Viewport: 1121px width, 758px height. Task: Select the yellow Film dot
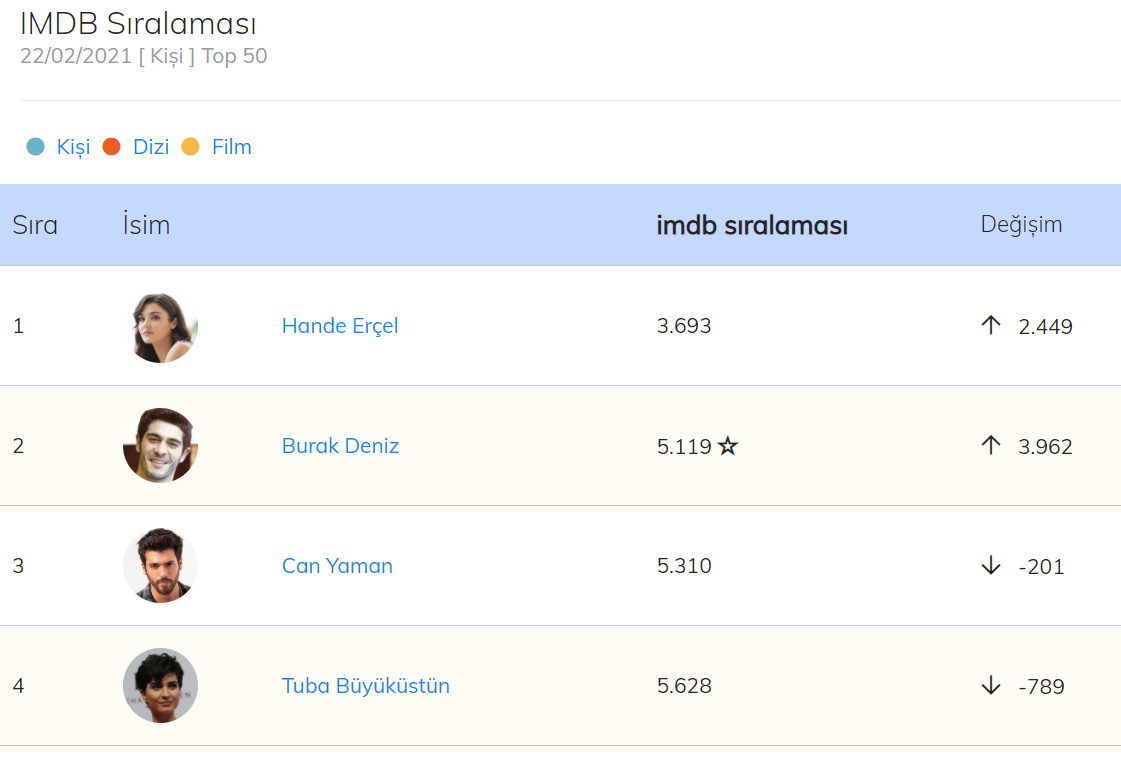click(190, 147)
